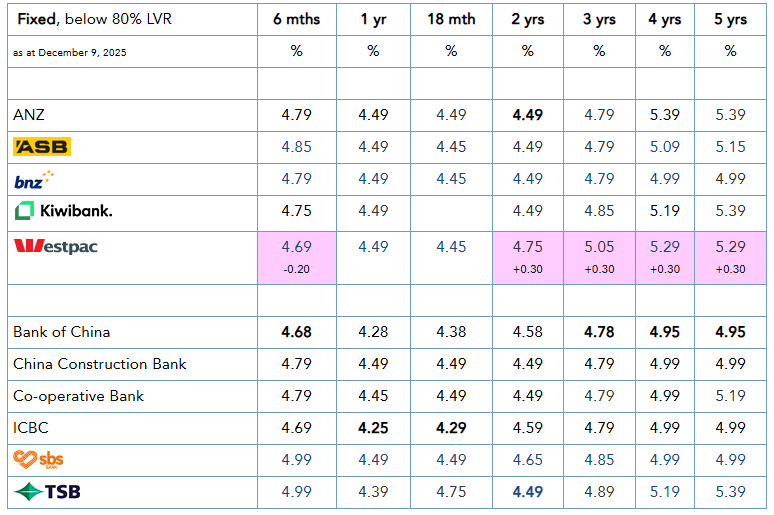
Task: Select ICBC's bold 1 yr rate 4.25
Action: [x=373, y=428]
